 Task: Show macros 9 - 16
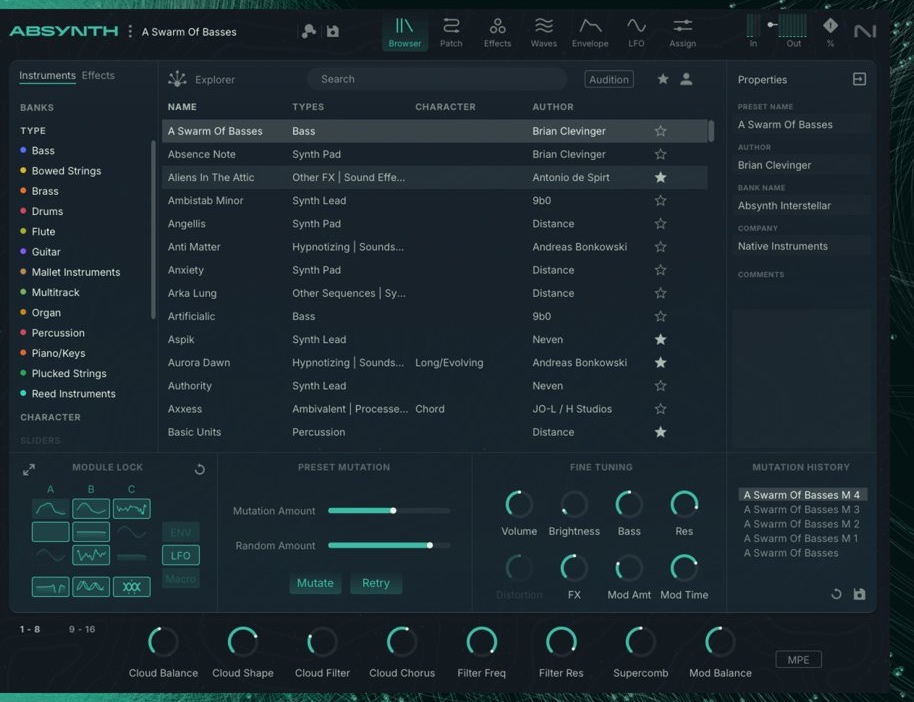[x=82, y=629]
